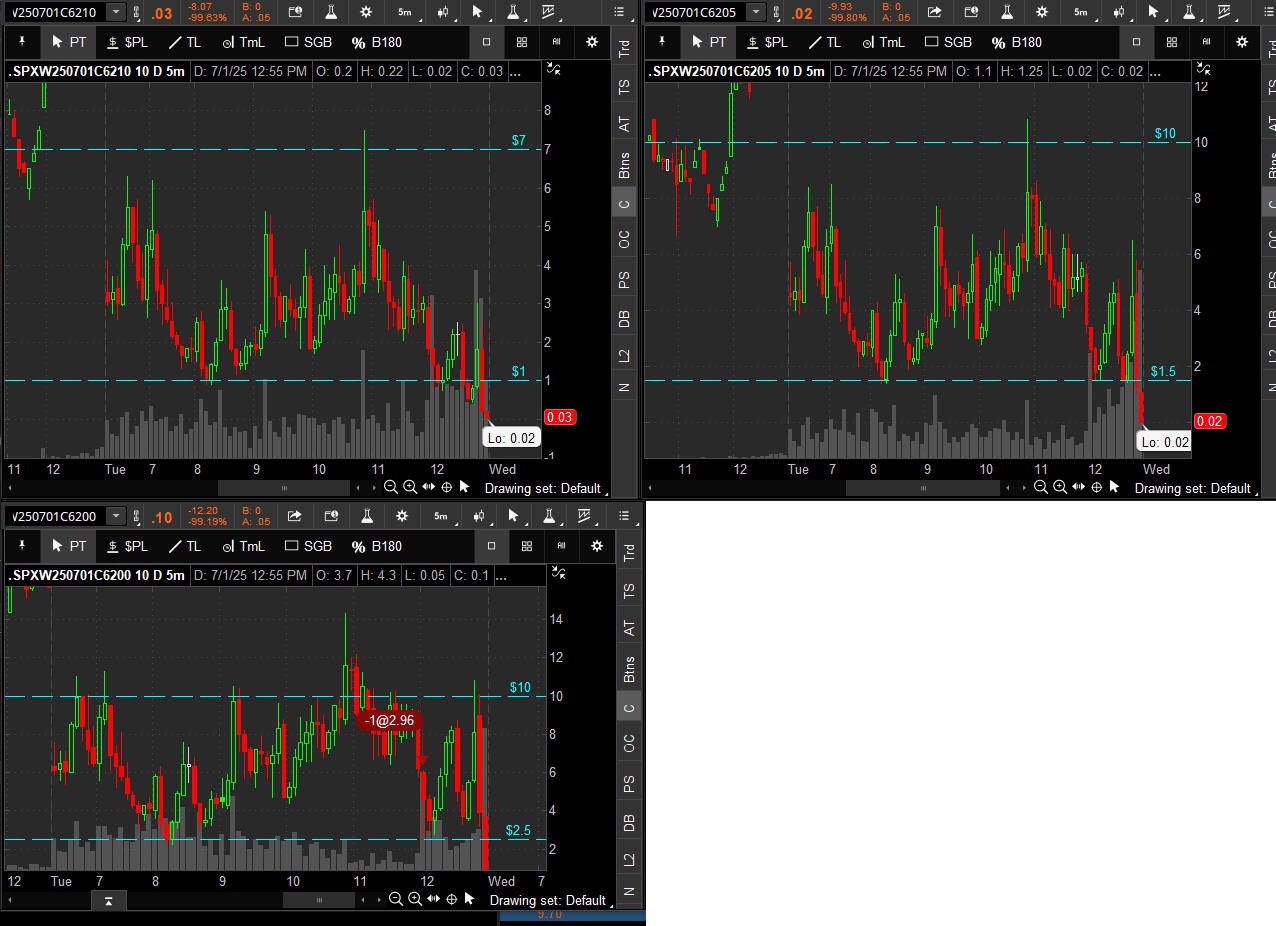This screenshot has height=926, width=1276.
Task: Click the Btns sidebar button in C6210 panel
Action: (x=625, y=165)
